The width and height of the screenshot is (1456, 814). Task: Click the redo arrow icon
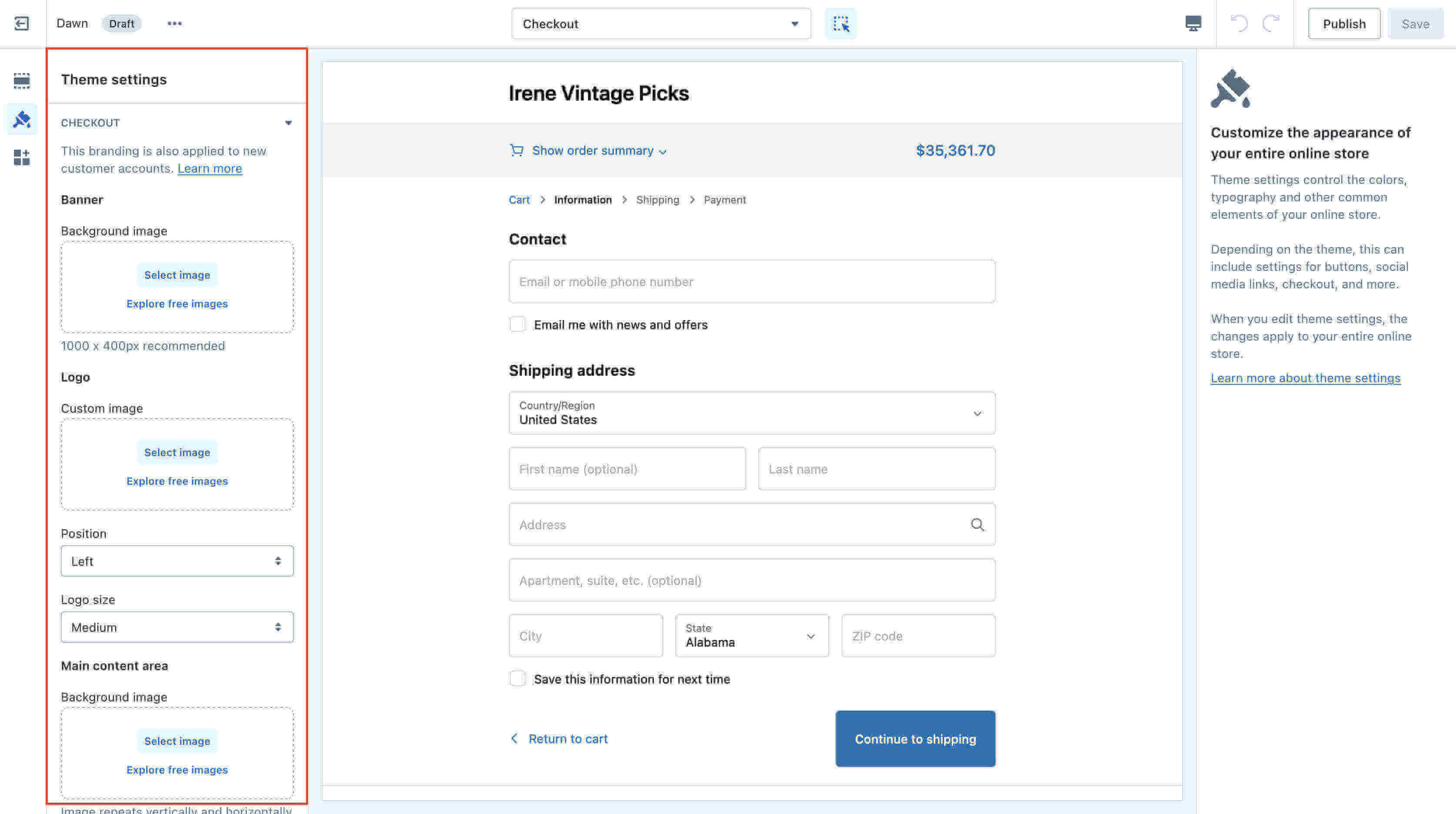(1271, 23)
